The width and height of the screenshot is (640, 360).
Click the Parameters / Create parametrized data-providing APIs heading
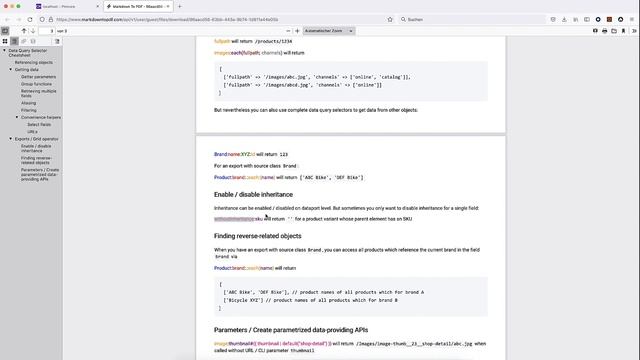[291, 330]
